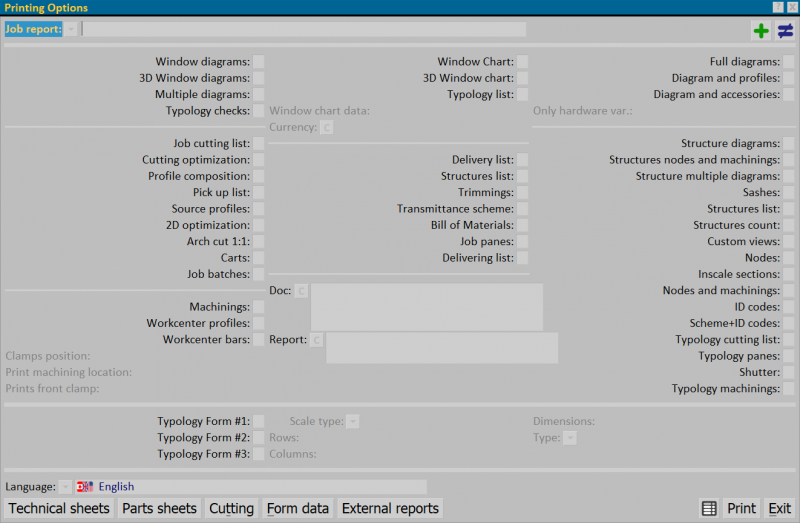Tick the 2D optimization checkbox
800x523 pixels.
[x=259, y=225]
